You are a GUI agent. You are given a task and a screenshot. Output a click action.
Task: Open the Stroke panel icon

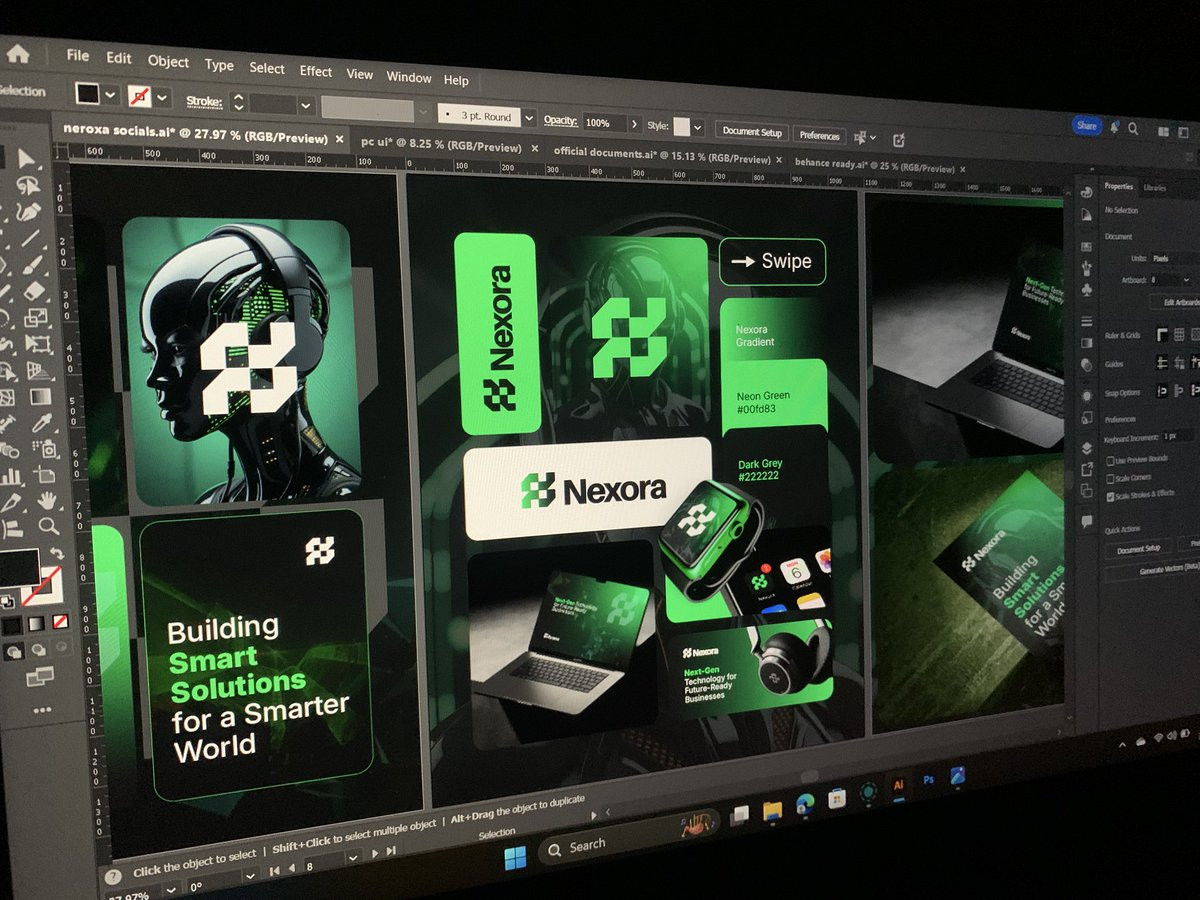pyautogui.click(x=1086, y=321)
